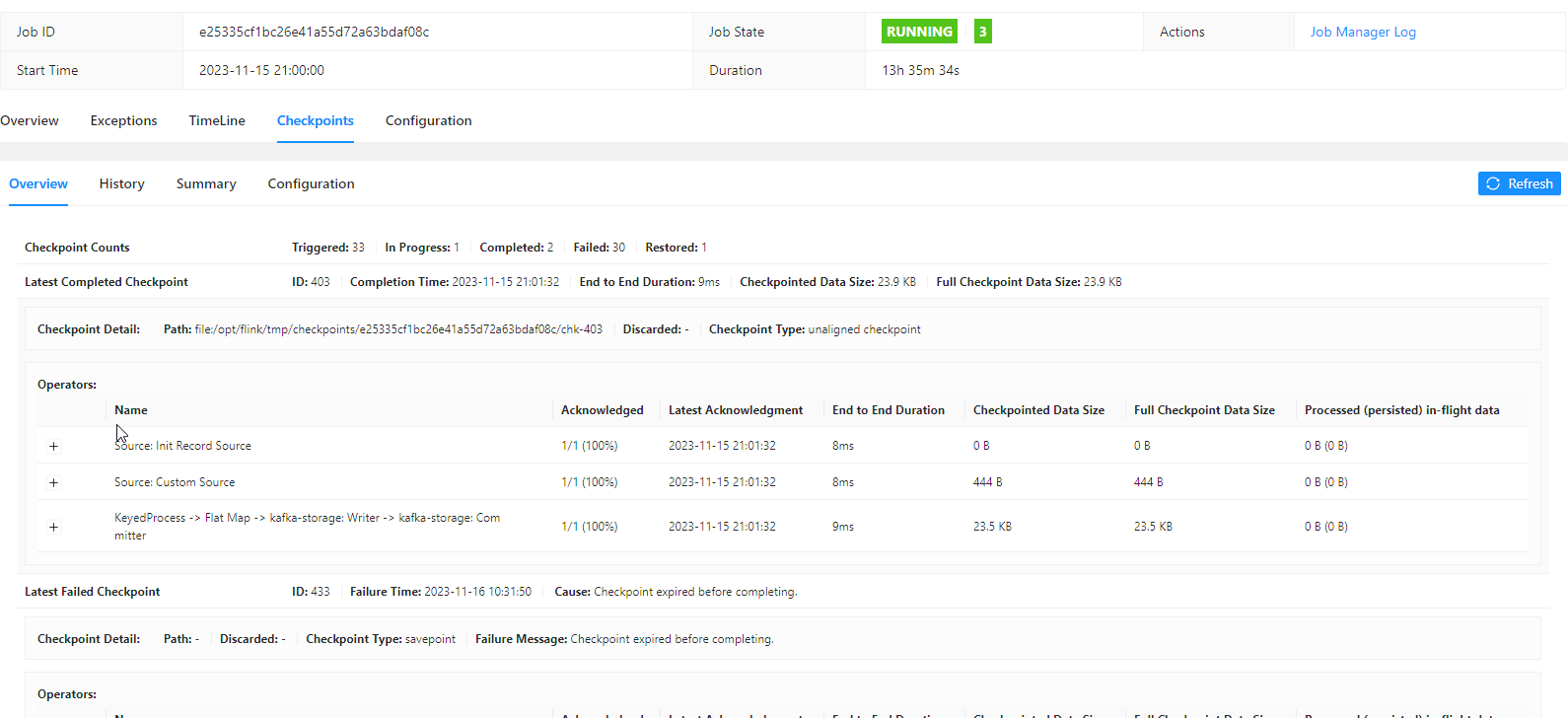
Task: Click the Latest Acknowledgment column header
Action: 736,410
